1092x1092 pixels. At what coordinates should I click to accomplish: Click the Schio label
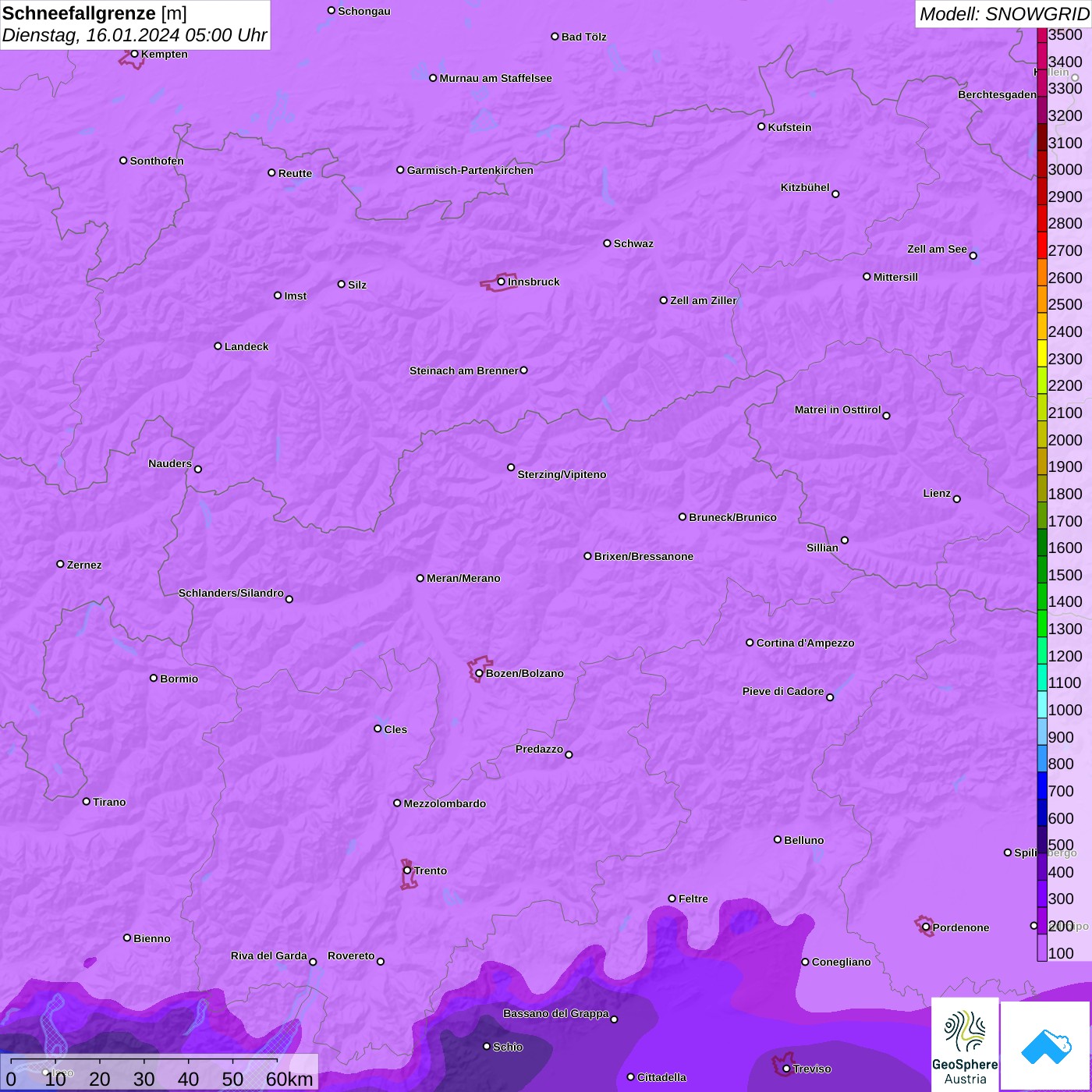pos(508,1047)
